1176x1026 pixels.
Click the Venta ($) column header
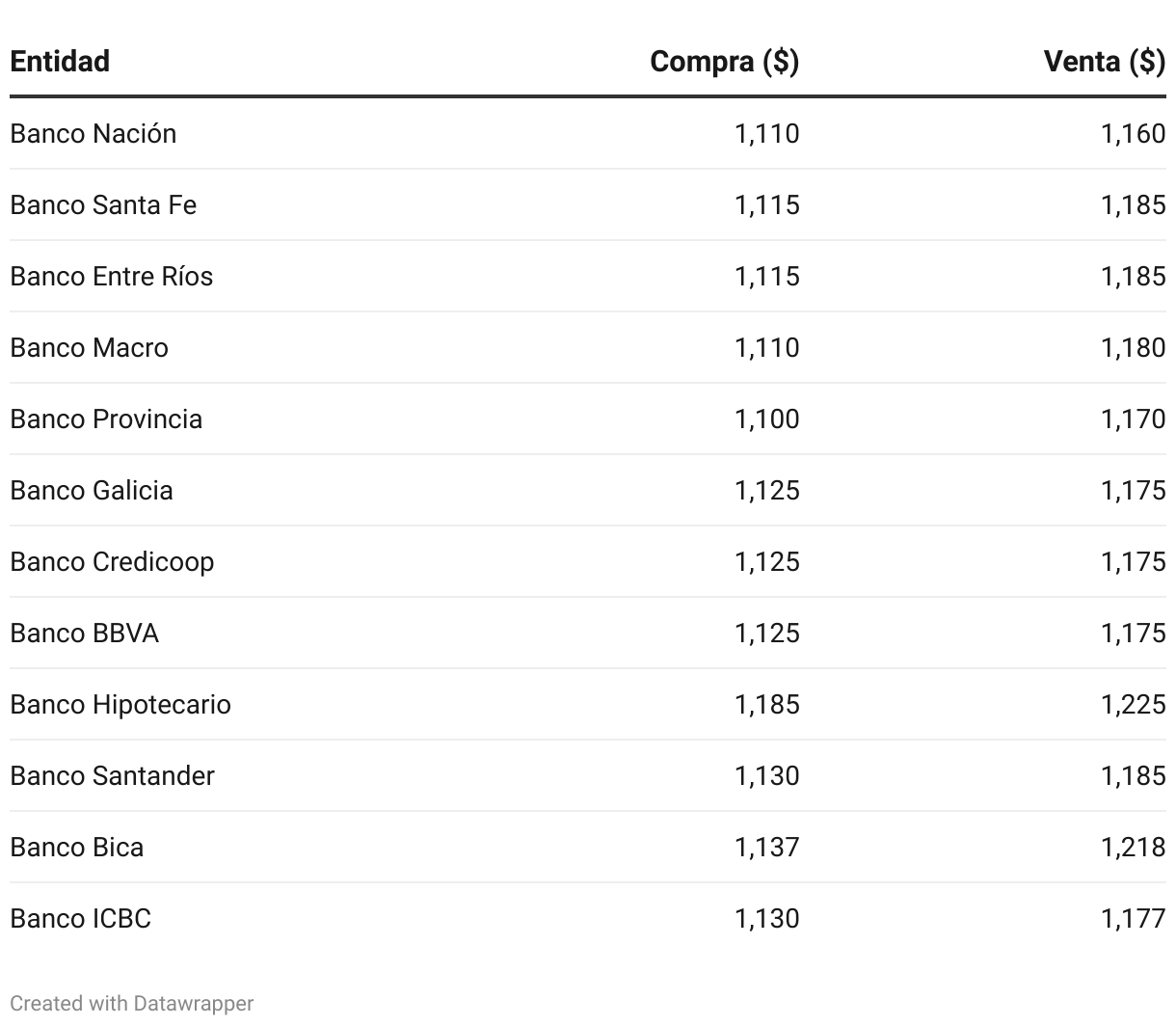[1104, 62]
